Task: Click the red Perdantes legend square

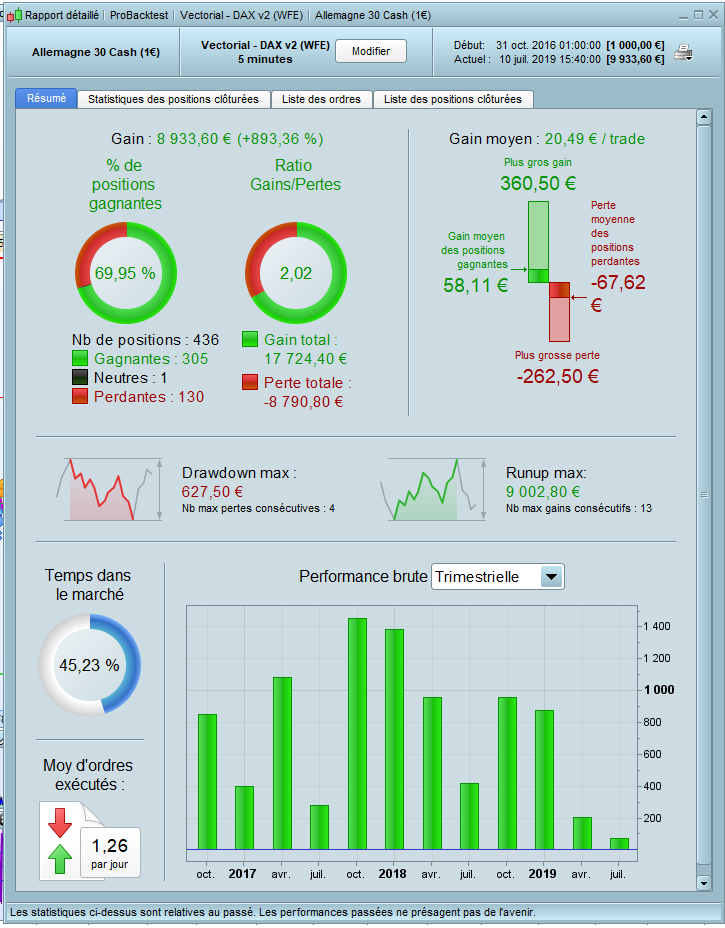Action: point(80,397)
